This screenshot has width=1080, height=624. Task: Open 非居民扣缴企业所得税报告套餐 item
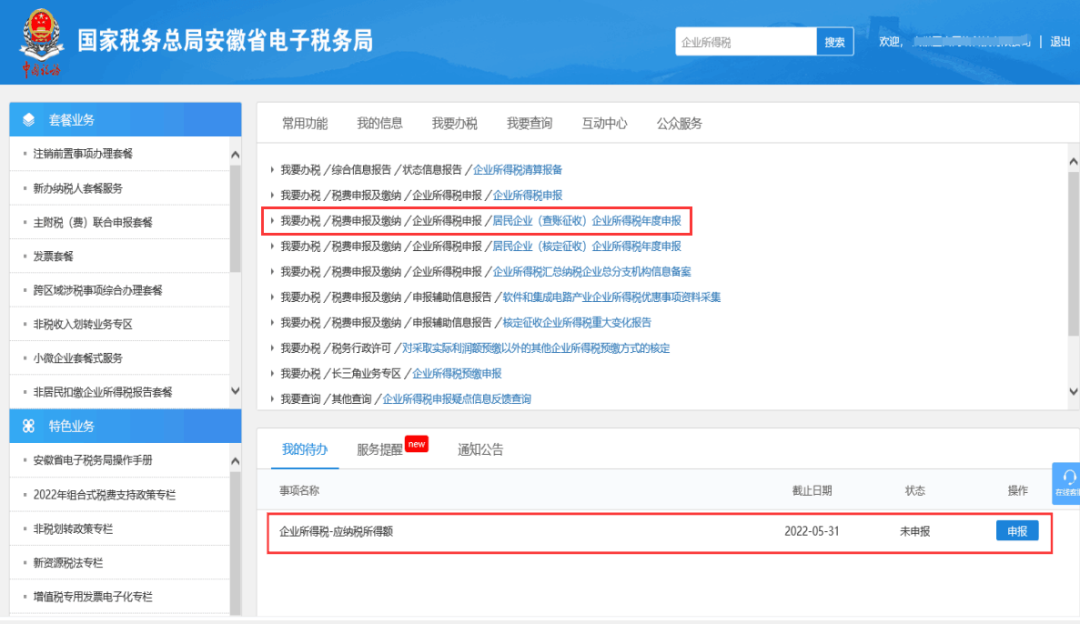pyautogui.click(x=103, y=392)
